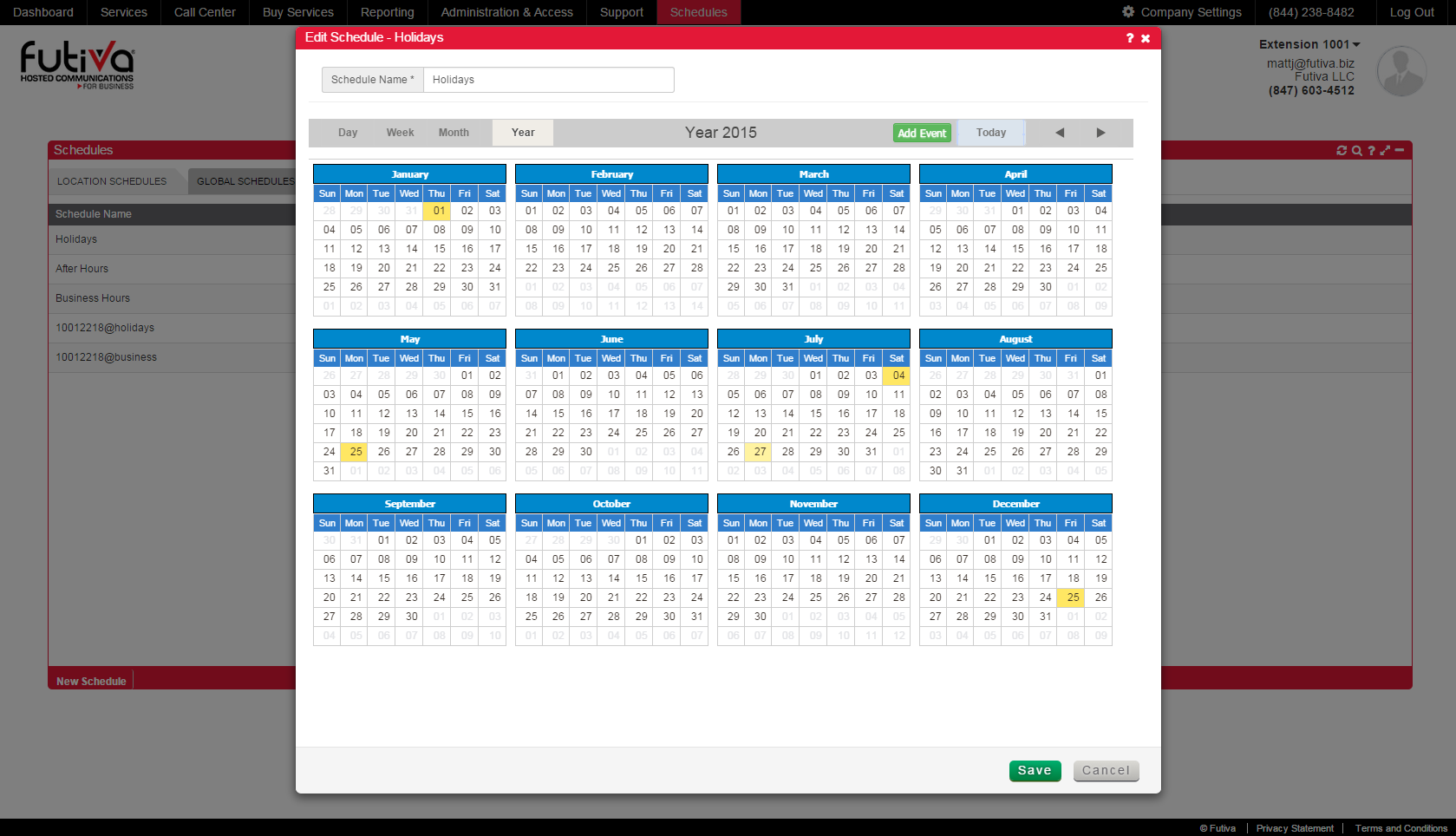Click the New Schedule button
1456x836 pixels.
[x=91, y=681]
